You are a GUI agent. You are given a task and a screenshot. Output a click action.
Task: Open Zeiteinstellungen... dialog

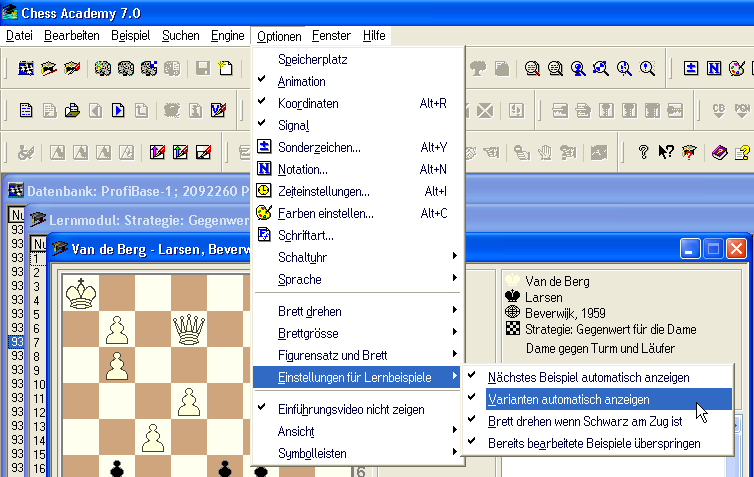[357, 191]
